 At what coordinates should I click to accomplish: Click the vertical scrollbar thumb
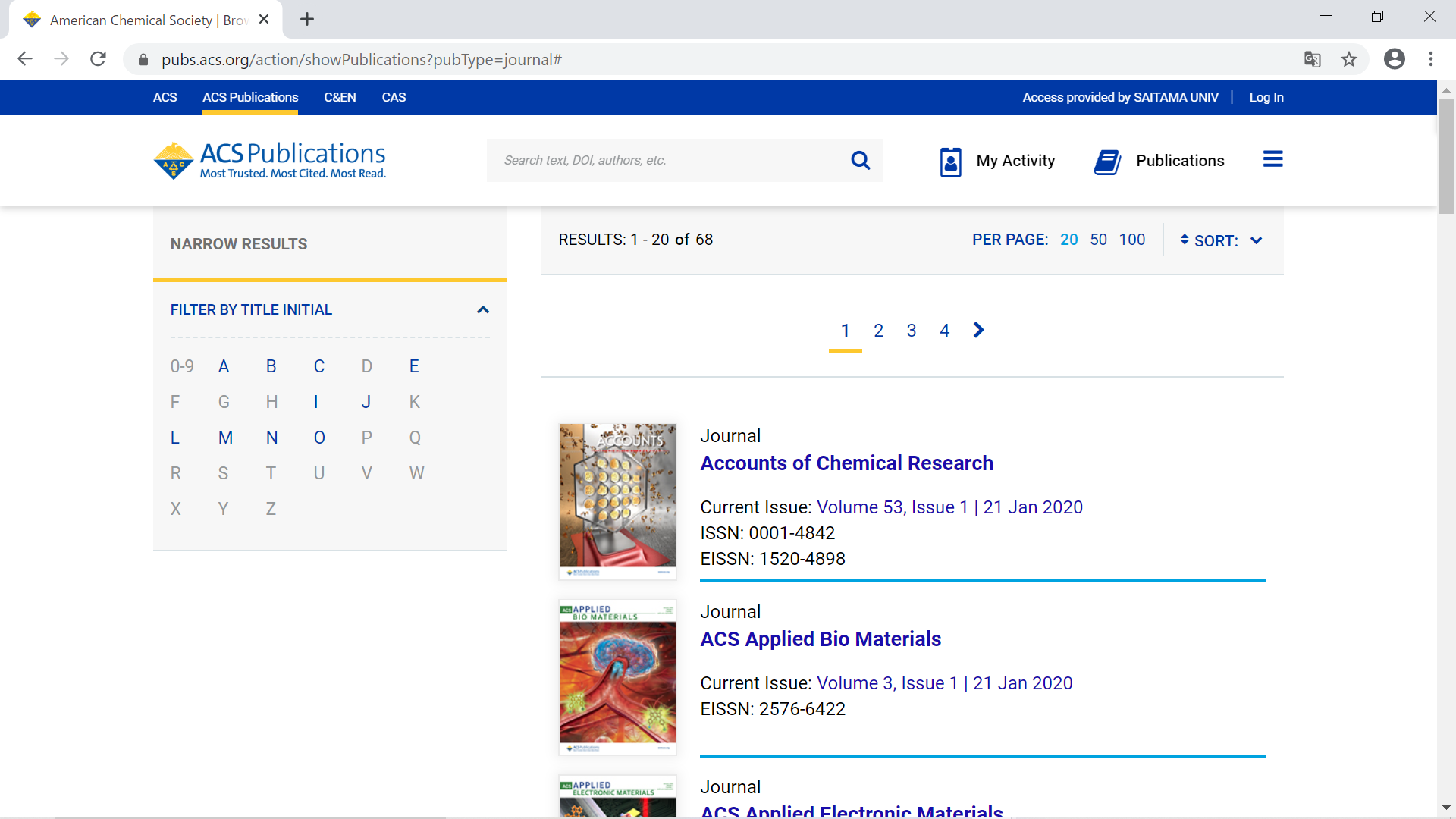pos(1446,155)
